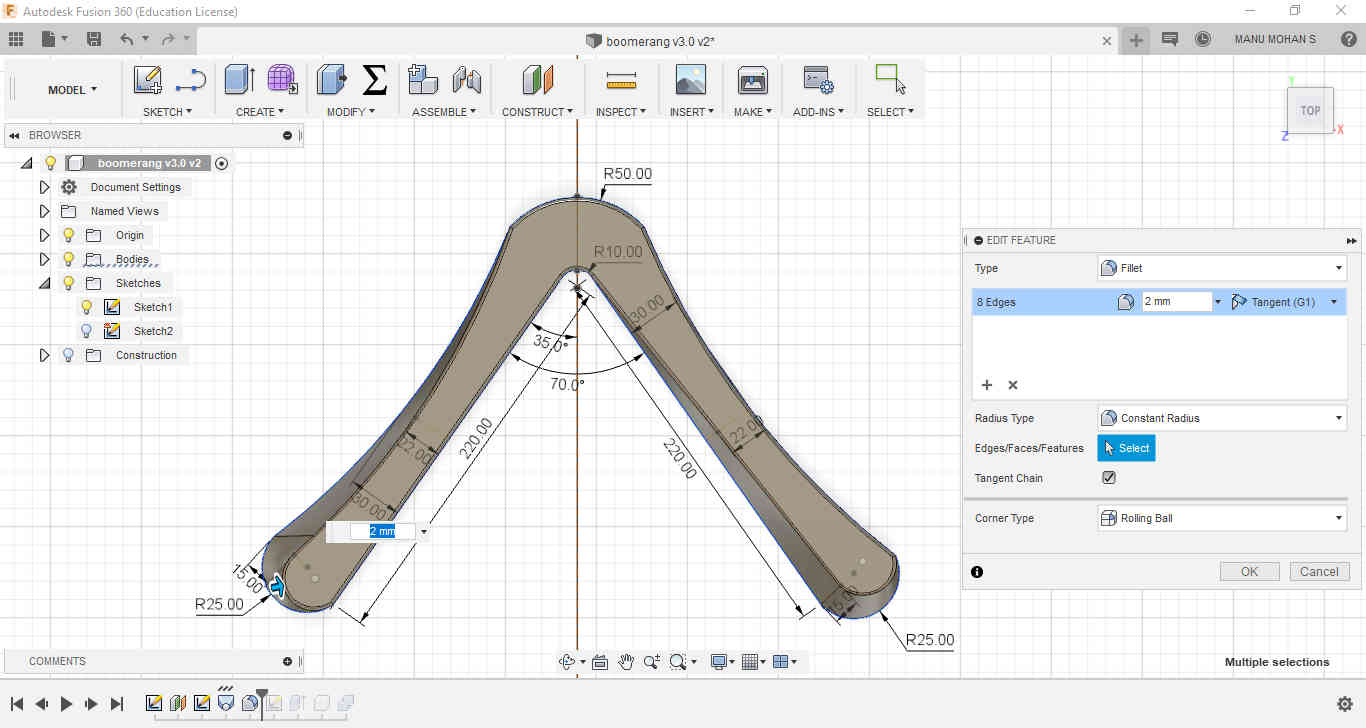1366x728 pixels.
Task: Toggle visibility bulb for Bodies folder
Action: (68, 259)
